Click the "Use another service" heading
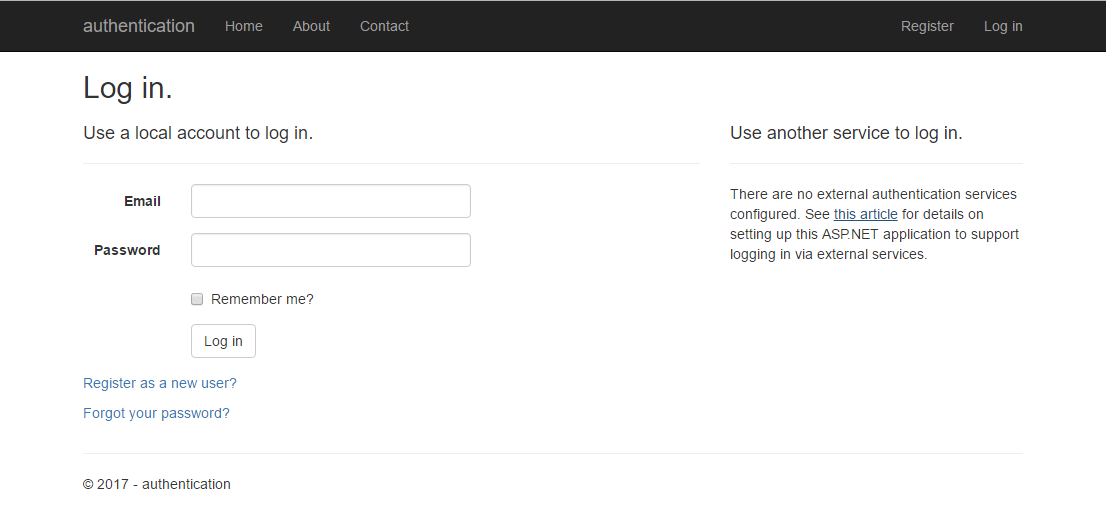 846,133
